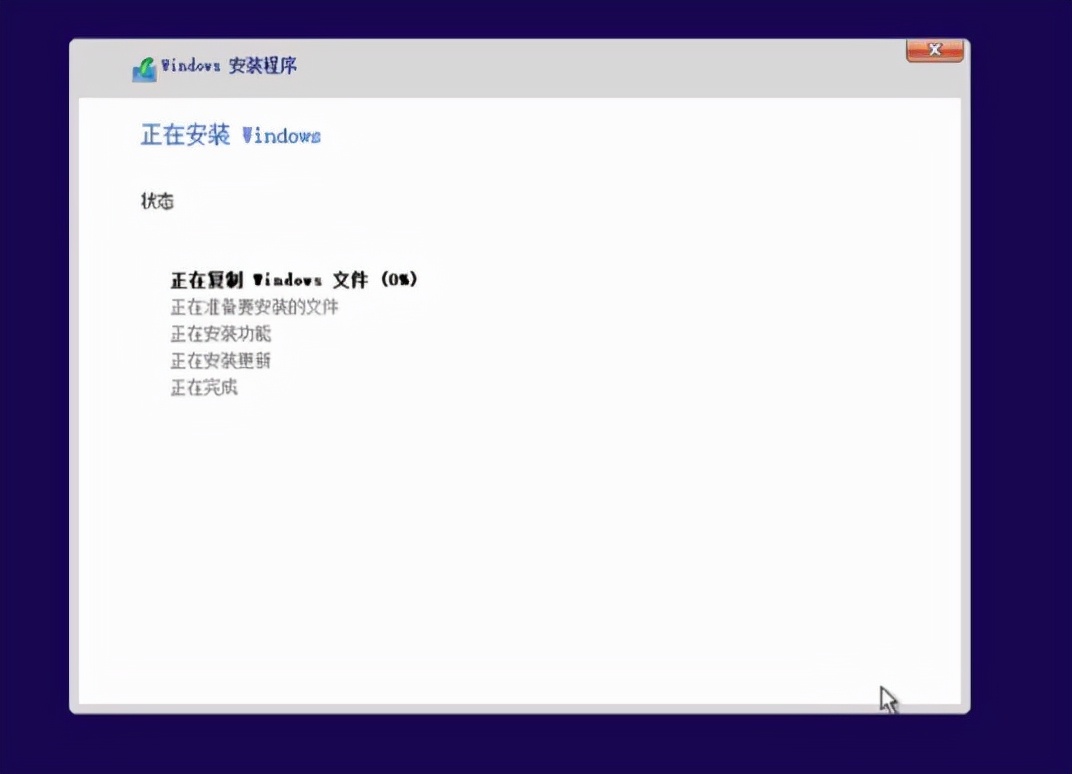Click the Windows Setup flag icon in title bar
This screenshot has height=774, width=1072.
(x=143, y=66)
